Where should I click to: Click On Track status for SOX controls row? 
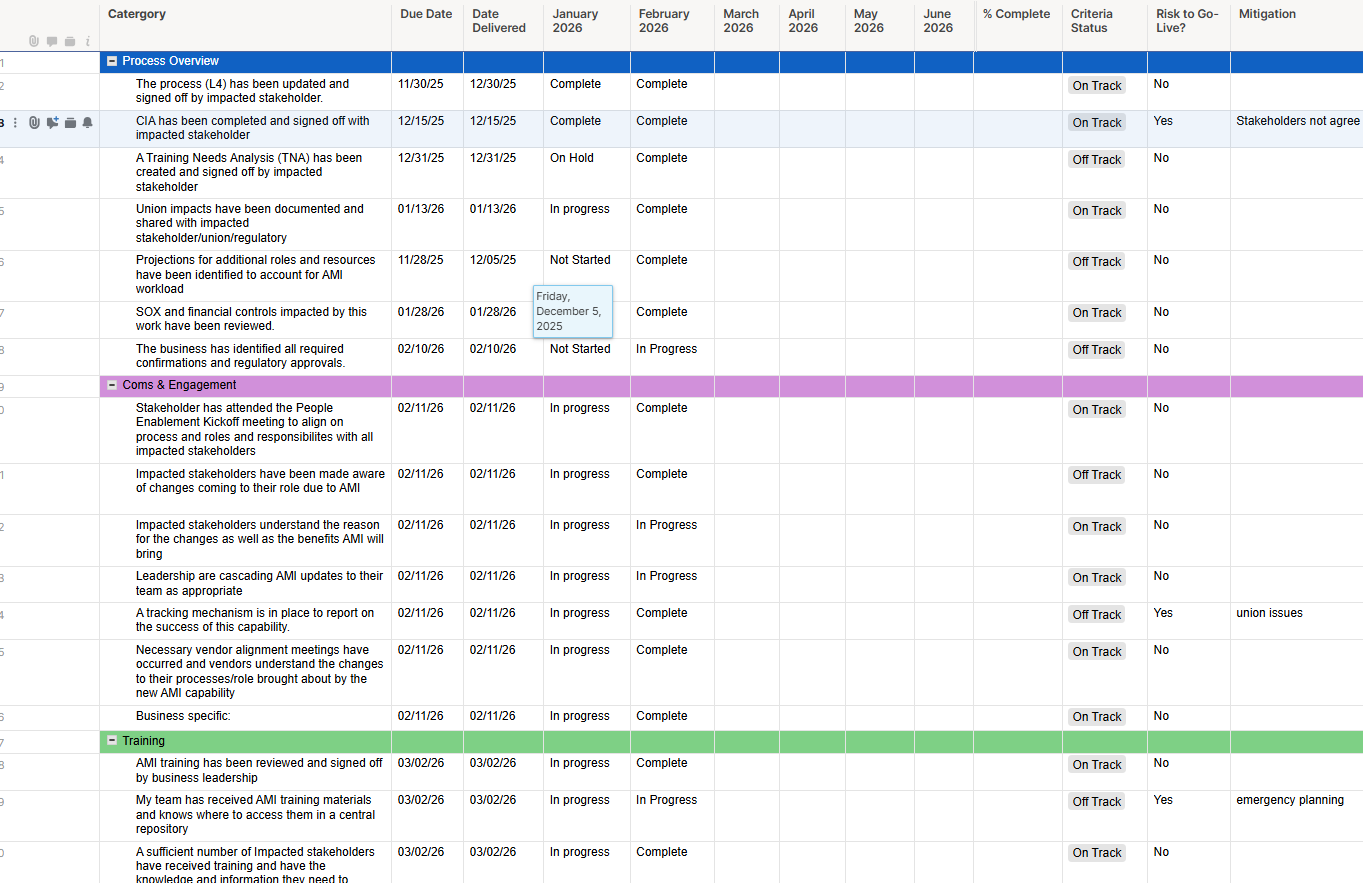(x=1097, y=313)
